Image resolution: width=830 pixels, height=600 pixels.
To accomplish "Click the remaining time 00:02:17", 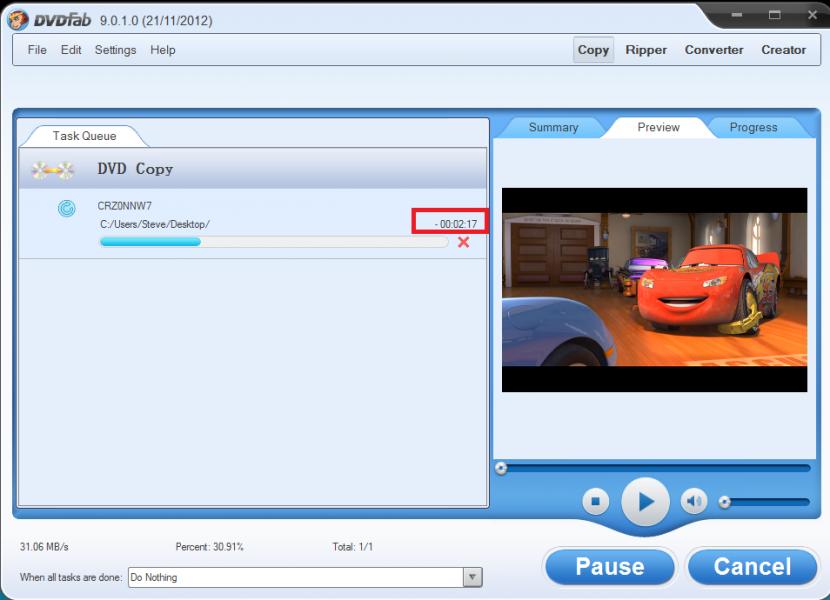I will click(x=456, y=225).
